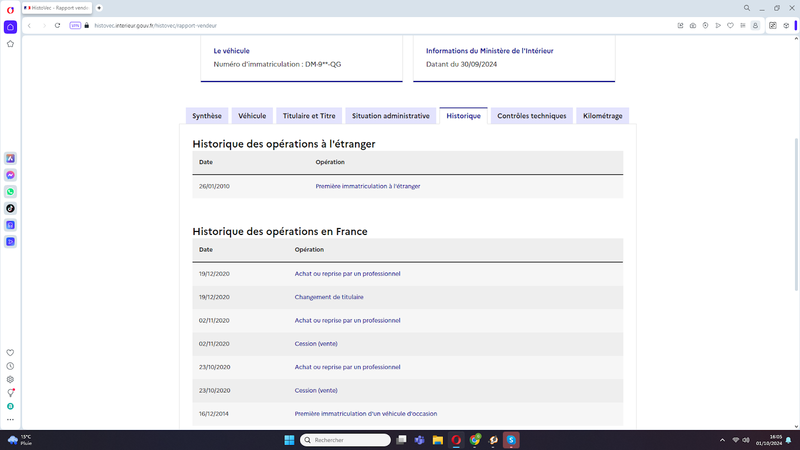Open WhatsApp in the Opera sidebar
This screenshot has width=800, height=450.
click(10, 192)
